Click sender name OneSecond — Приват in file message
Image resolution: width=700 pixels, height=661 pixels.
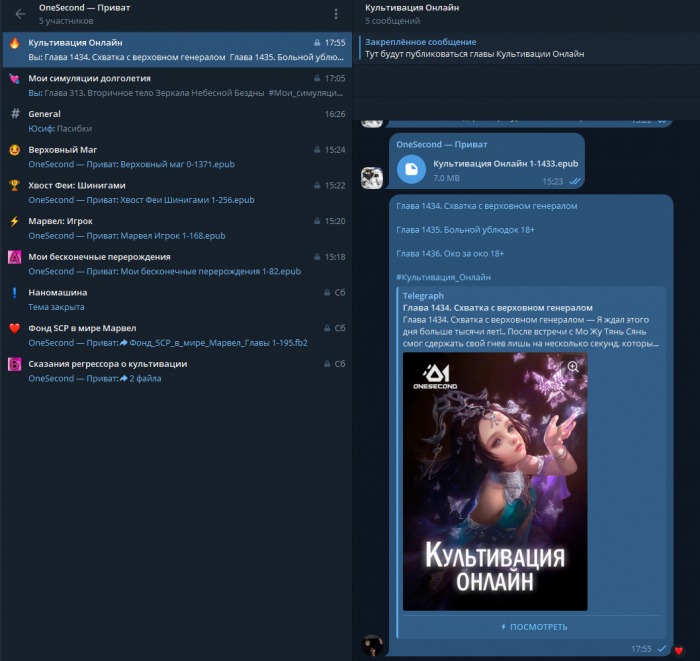coord(442,145)
